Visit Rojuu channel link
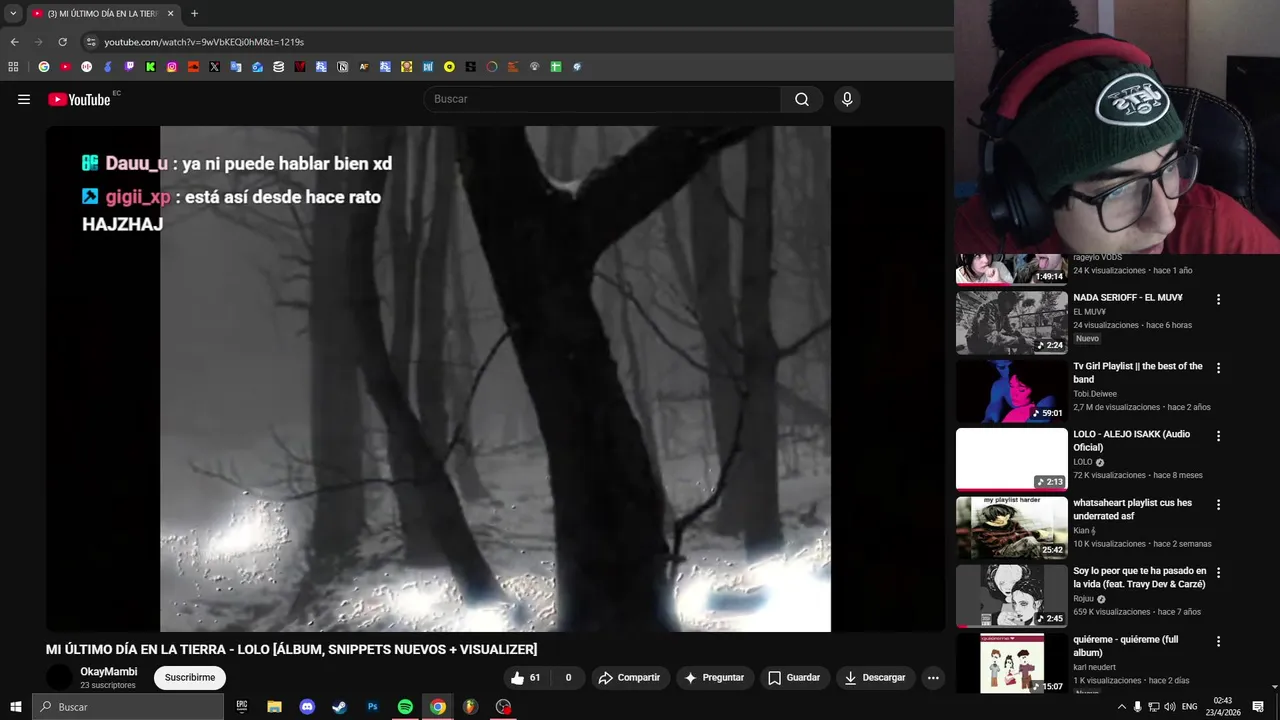The image size is (1280, 720). (1083, 599)
